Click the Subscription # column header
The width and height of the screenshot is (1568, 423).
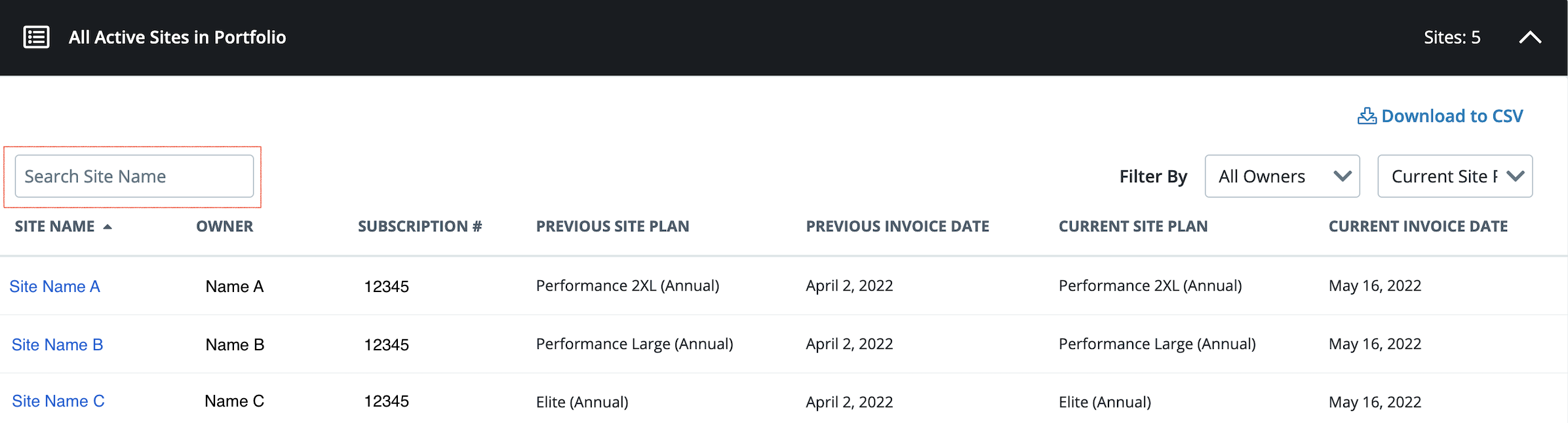click(x=420, y=227)
